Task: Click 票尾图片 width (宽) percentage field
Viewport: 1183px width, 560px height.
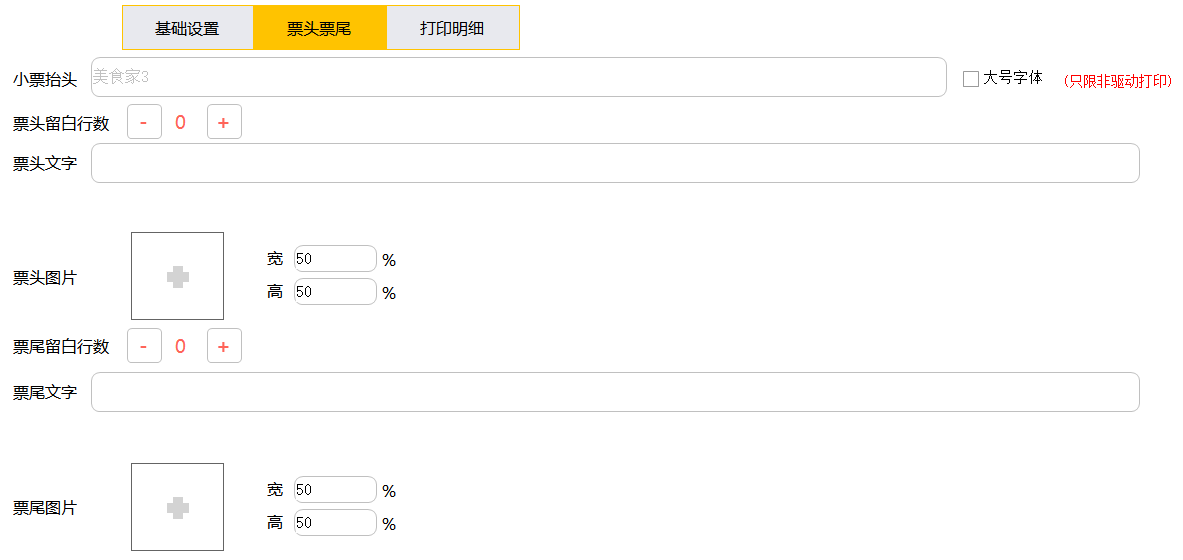Action: (335, 490)
